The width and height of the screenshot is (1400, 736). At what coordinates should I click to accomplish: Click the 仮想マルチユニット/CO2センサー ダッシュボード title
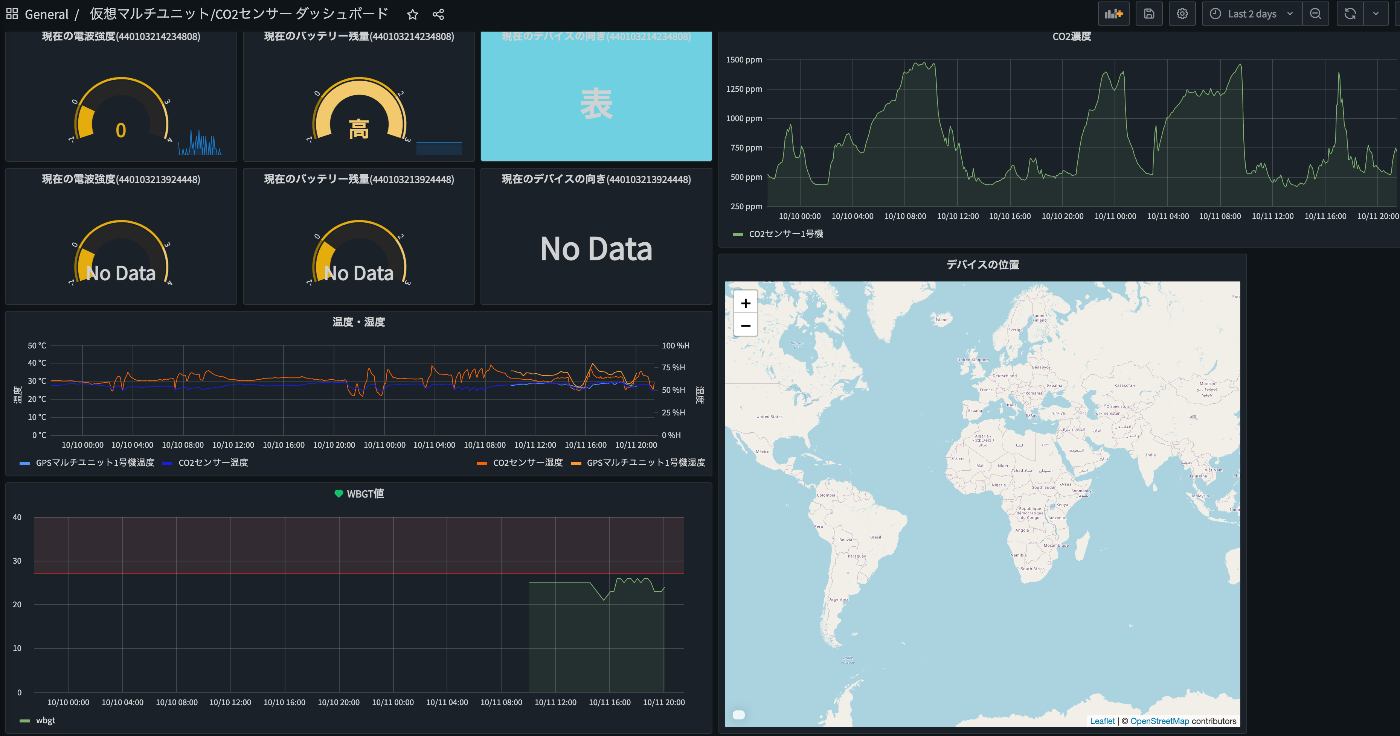[239, 14]
